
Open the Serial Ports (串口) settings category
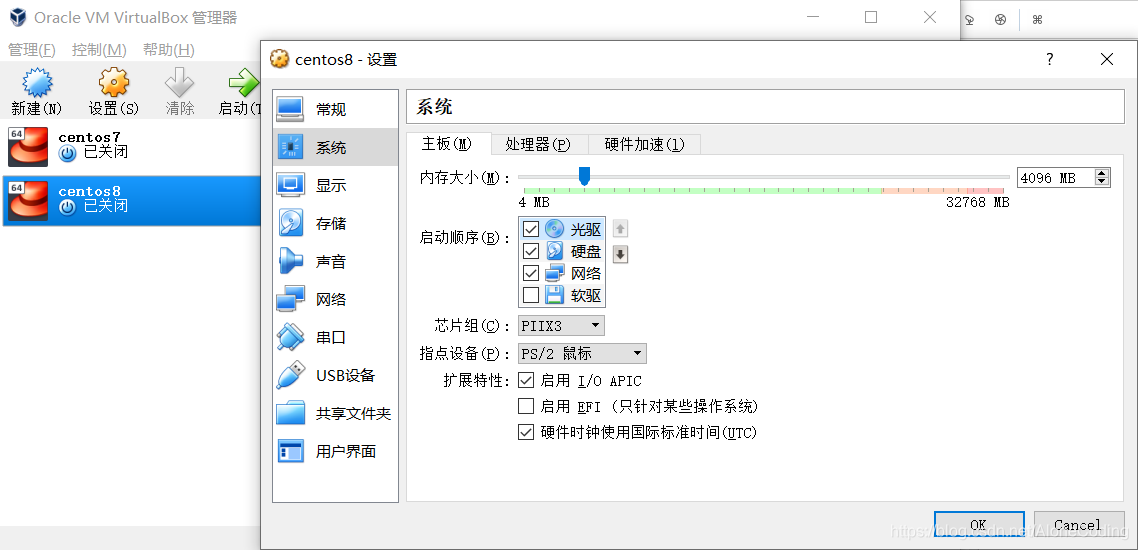(335, 337)
